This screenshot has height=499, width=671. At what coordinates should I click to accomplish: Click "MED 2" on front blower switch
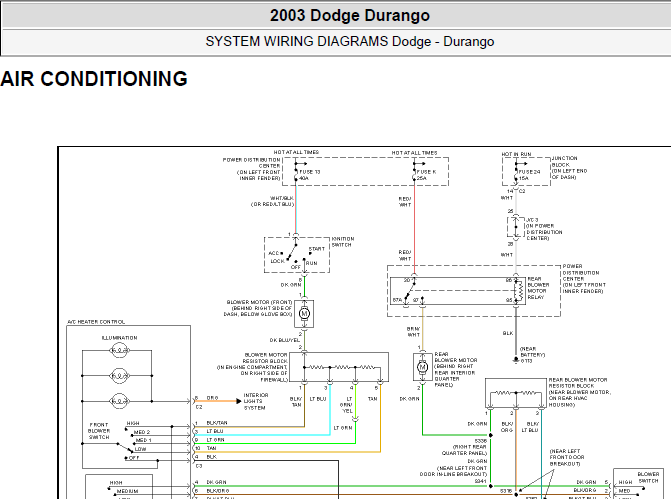pos(142,432)
